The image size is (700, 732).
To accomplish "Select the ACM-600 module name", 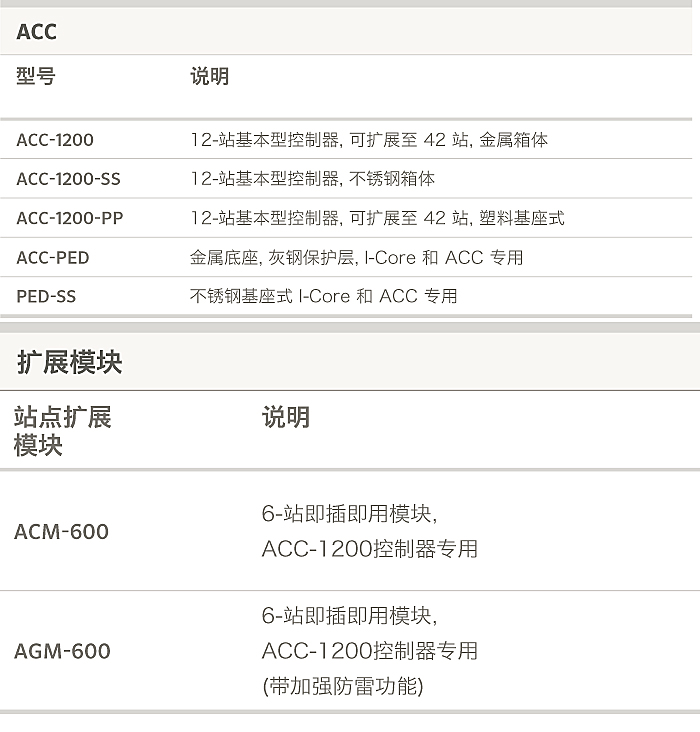I will tap(61, 531).
